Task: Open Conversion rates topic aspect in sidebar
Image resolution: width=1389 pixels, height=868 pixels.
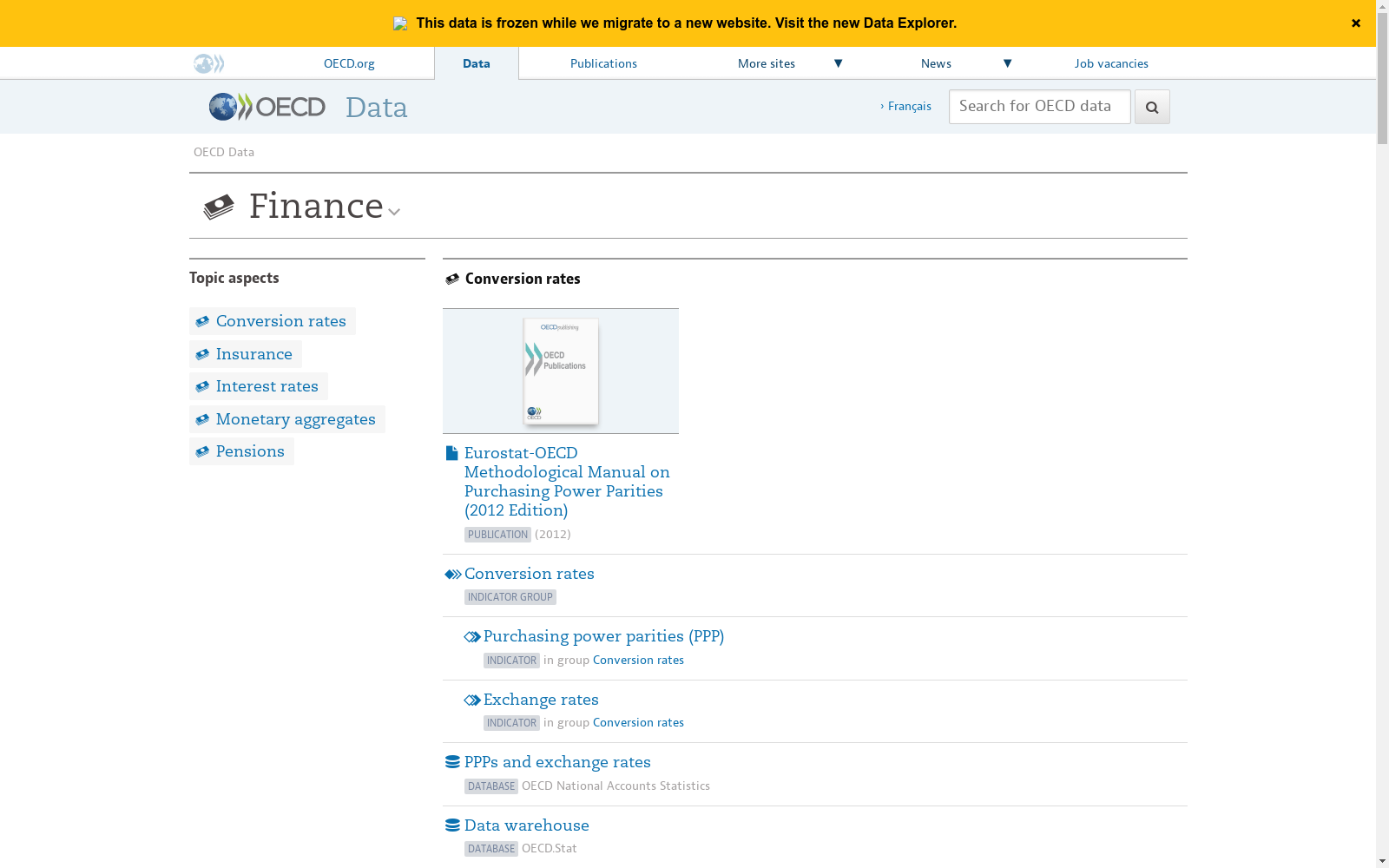Action: [280, 321]
